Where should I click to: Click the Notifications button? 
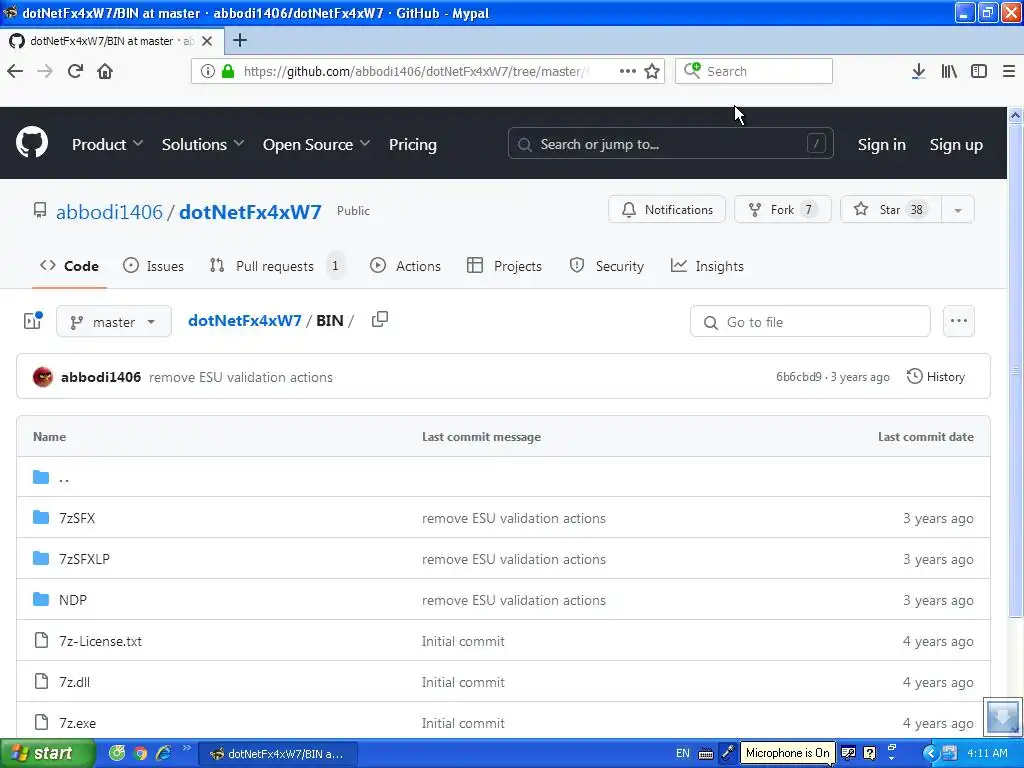pyautogui.click(x=667, y=210)
